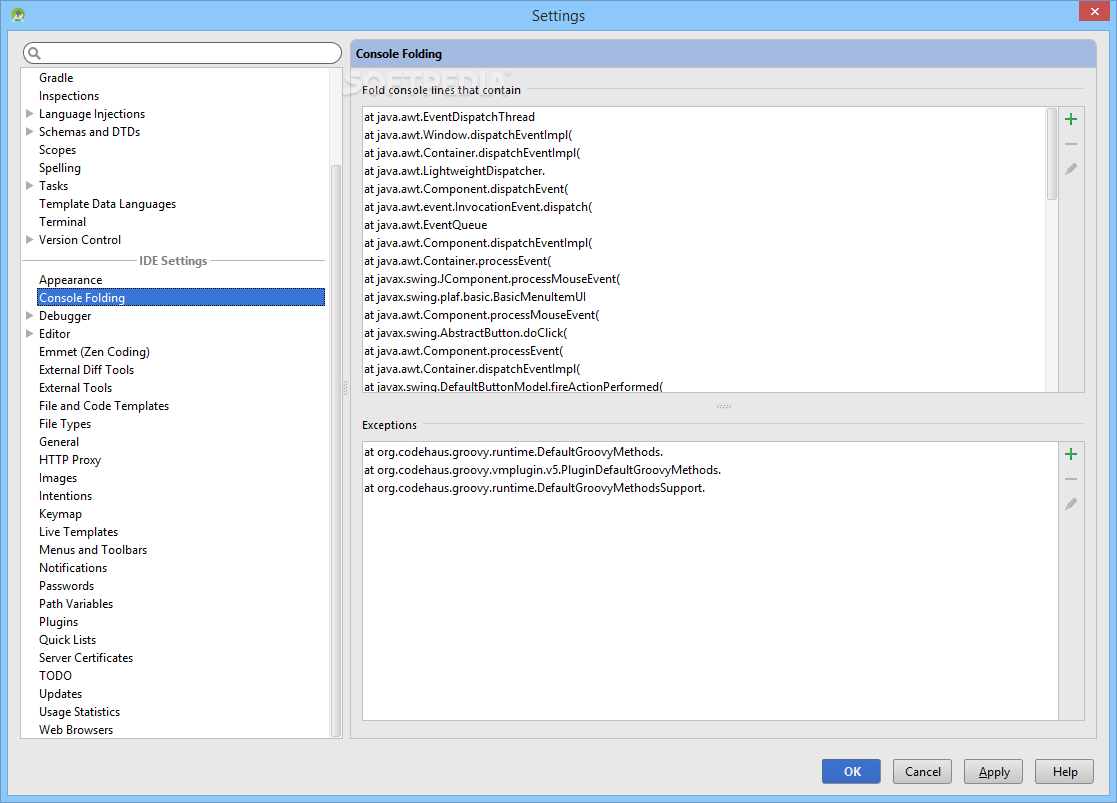Open Intentions settings
The width and height of the screenshot is (1117, 803).
pos(66,496)
